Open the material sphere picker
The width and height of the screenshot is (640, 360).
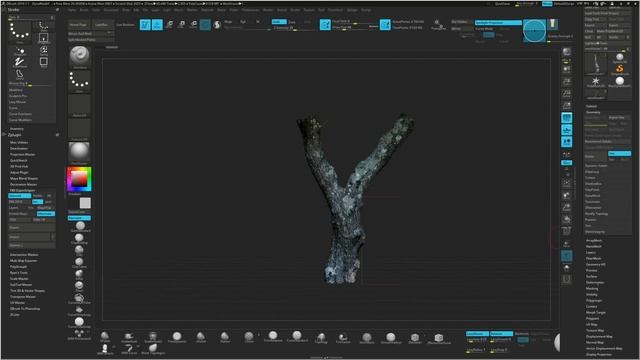coord(80,153)
